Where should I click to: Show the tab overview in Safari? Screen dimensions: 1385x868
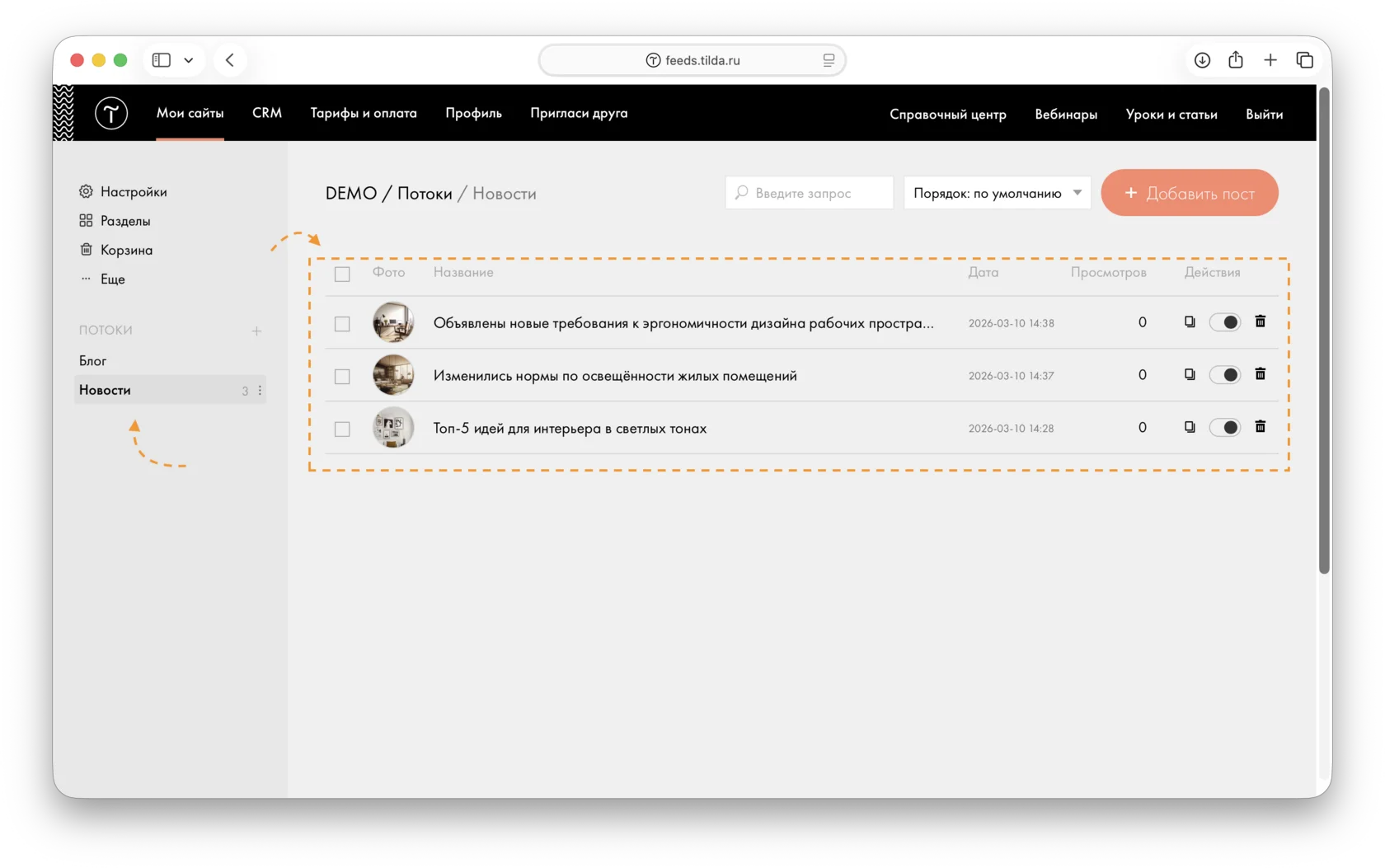tap(1305, 60)
